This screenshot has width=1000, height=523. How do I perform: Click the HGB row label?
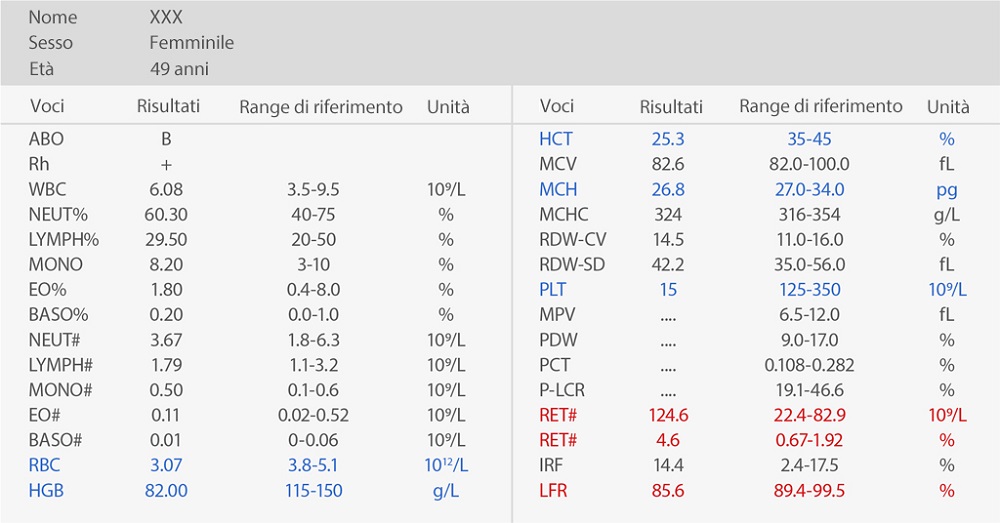tap(47, 490)
